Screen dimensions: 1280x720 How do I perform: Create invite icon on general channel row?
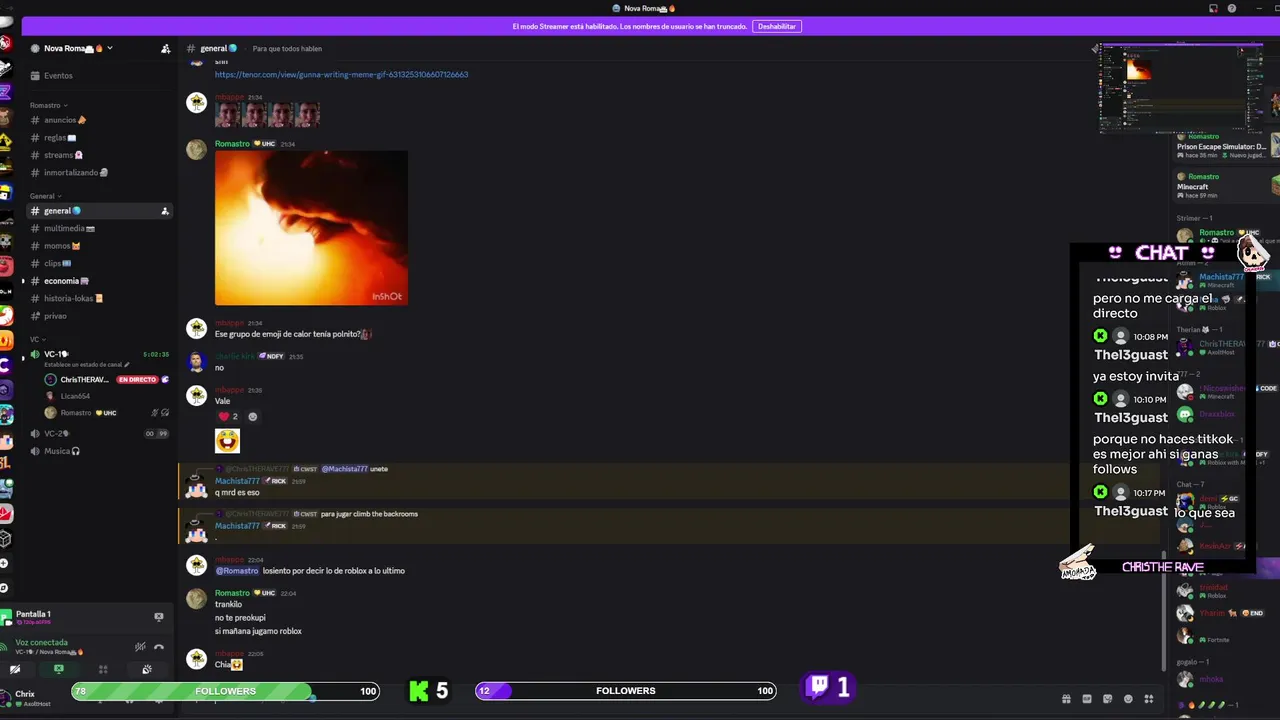click(x=165, y=211)
